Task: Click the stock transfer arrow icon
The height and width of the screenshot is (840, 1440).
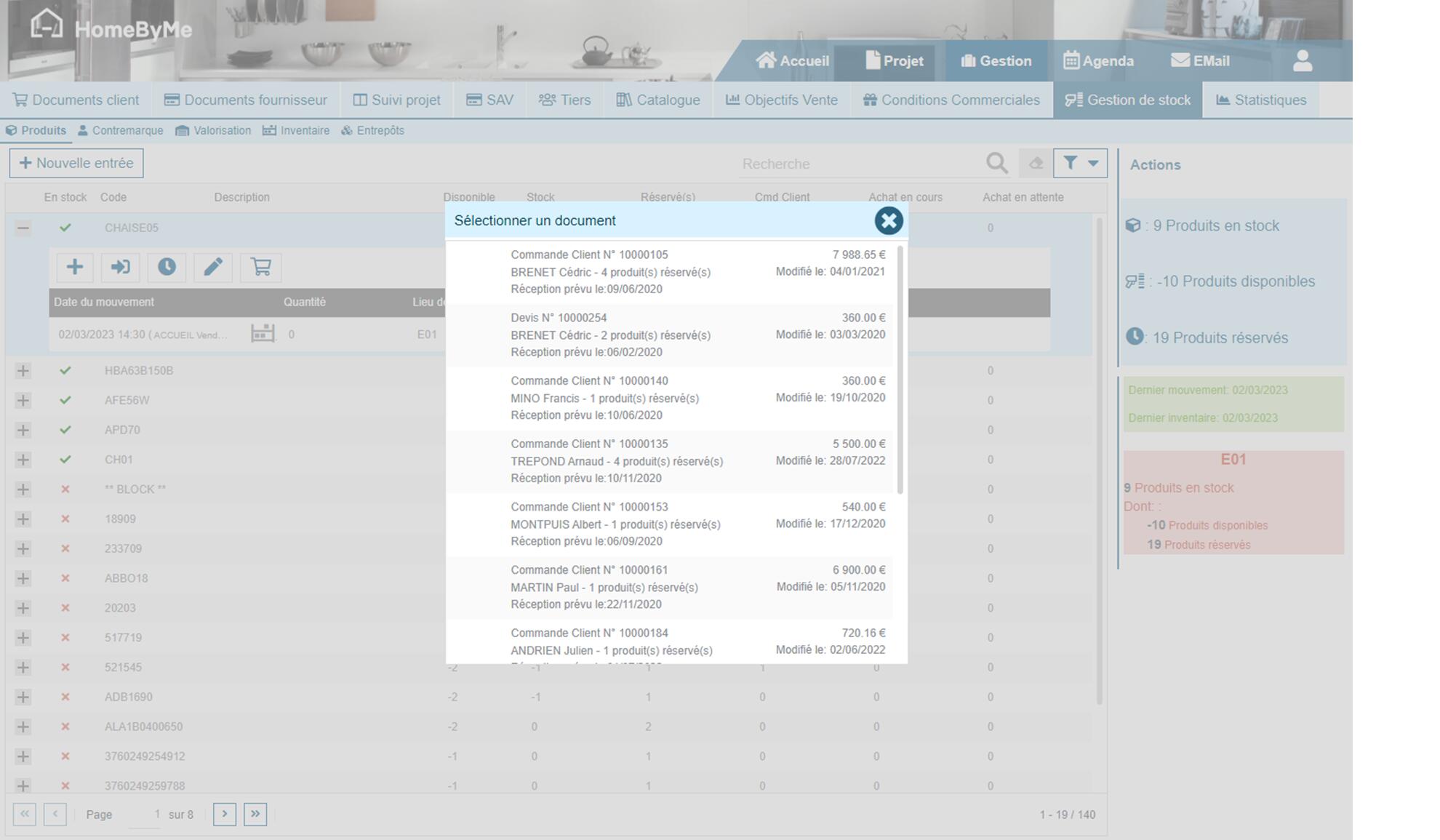Action: (121, 267)
